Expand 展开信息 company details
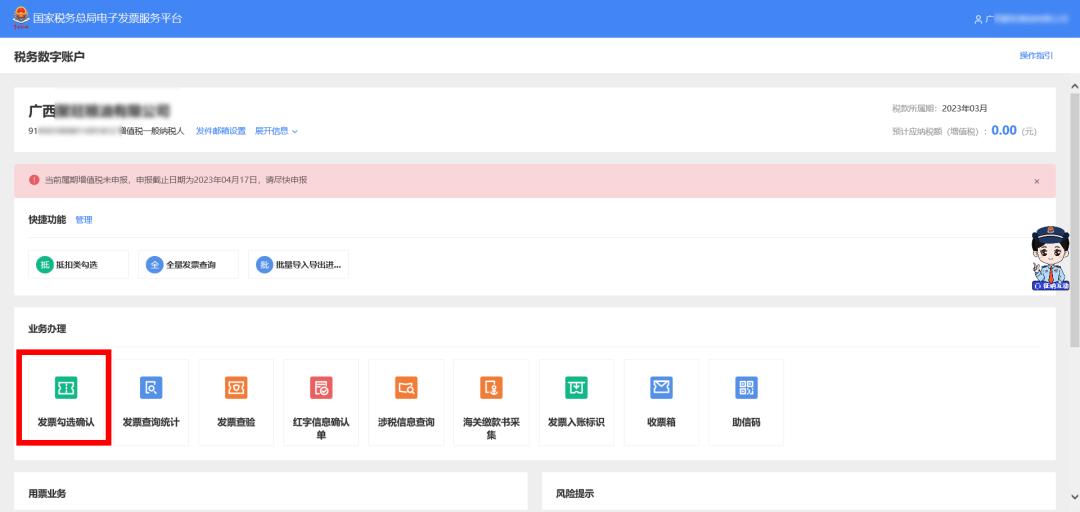1080x512 pixels. point(276,131)
